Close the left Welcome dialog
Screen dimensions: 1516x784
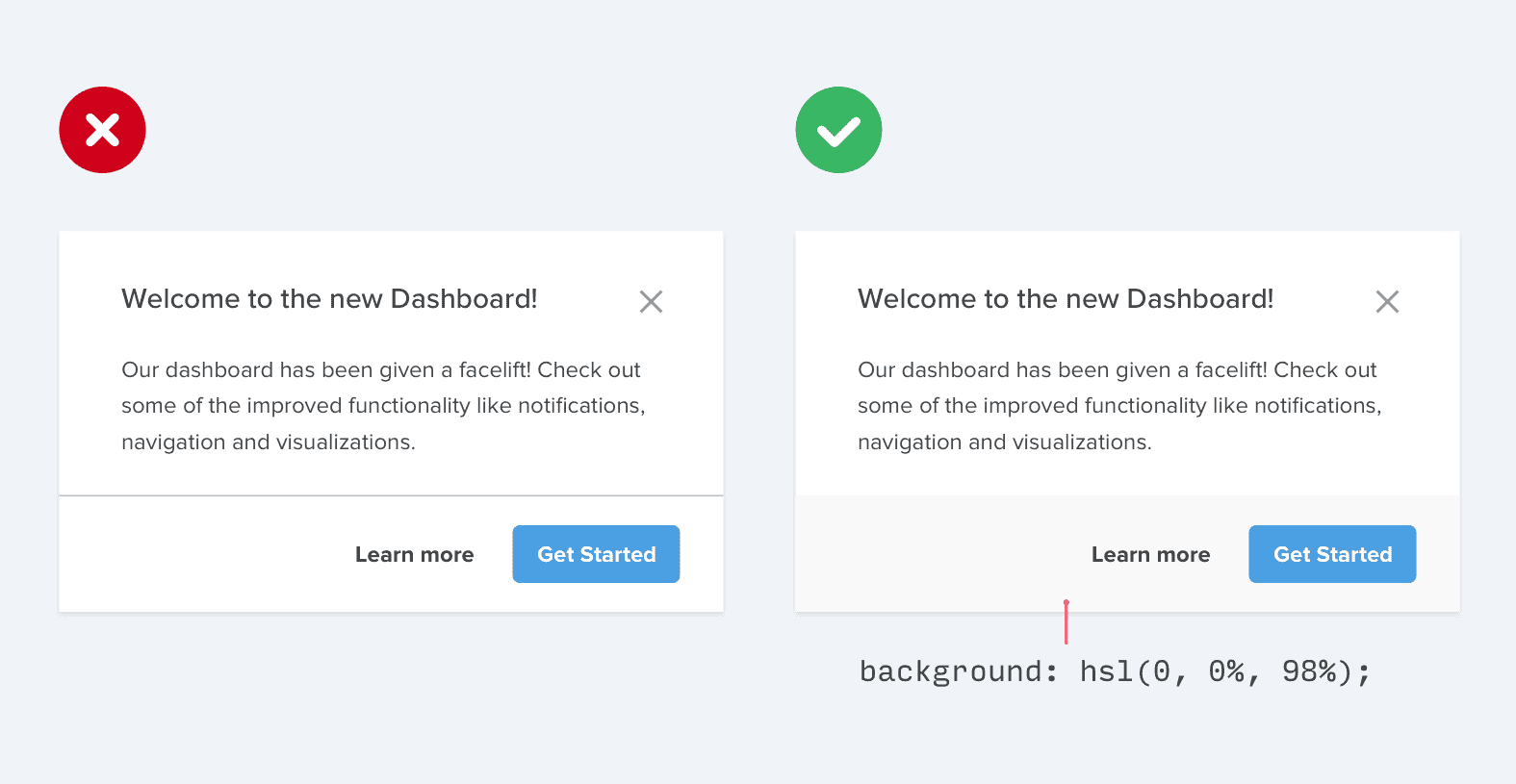click(651, 302)
